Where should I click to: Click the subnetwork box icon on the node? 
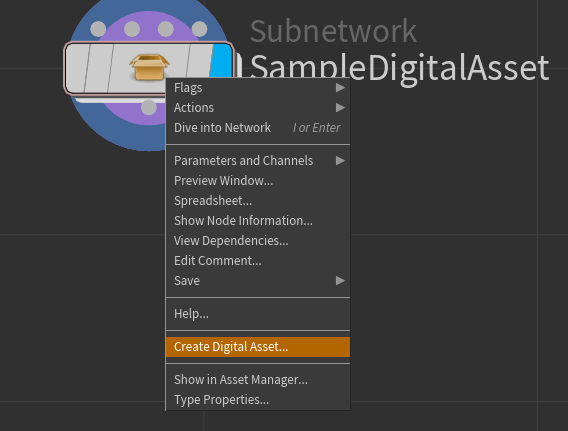pos(149,66)
